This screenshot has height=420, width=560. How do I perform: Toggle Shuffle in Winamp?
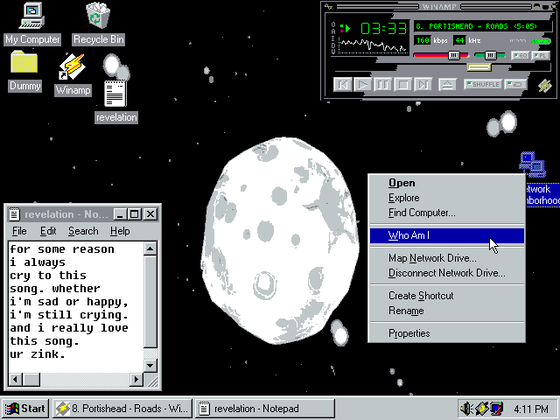coord(483,85)
